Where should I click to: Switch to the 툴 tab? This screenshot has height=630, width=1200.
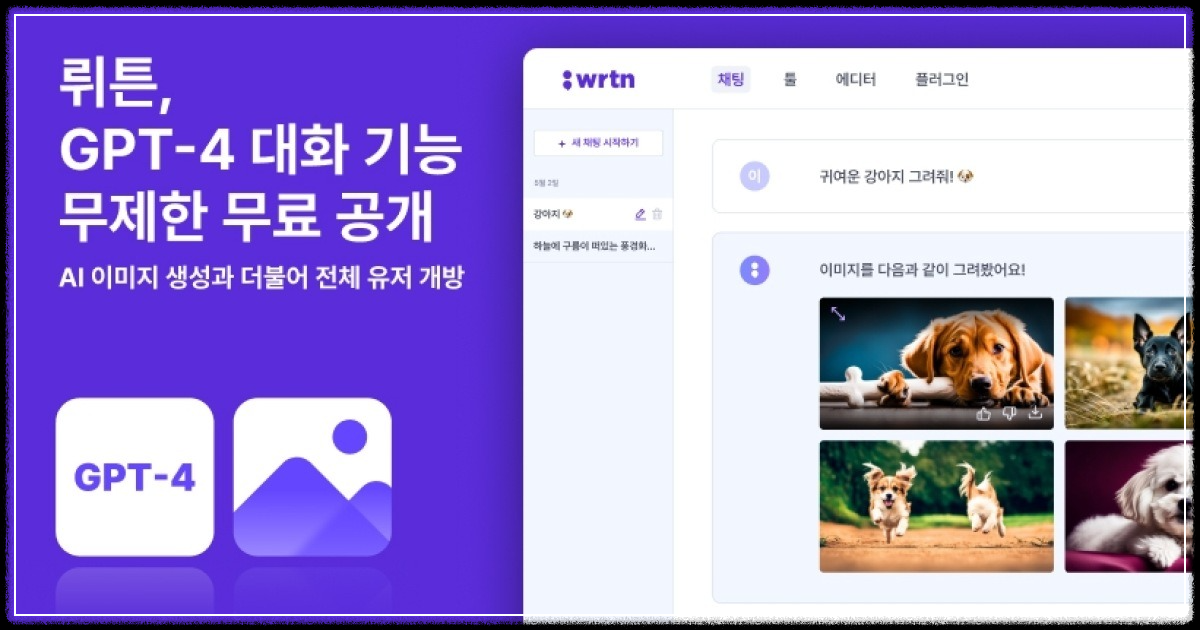[x=790, y=80]
